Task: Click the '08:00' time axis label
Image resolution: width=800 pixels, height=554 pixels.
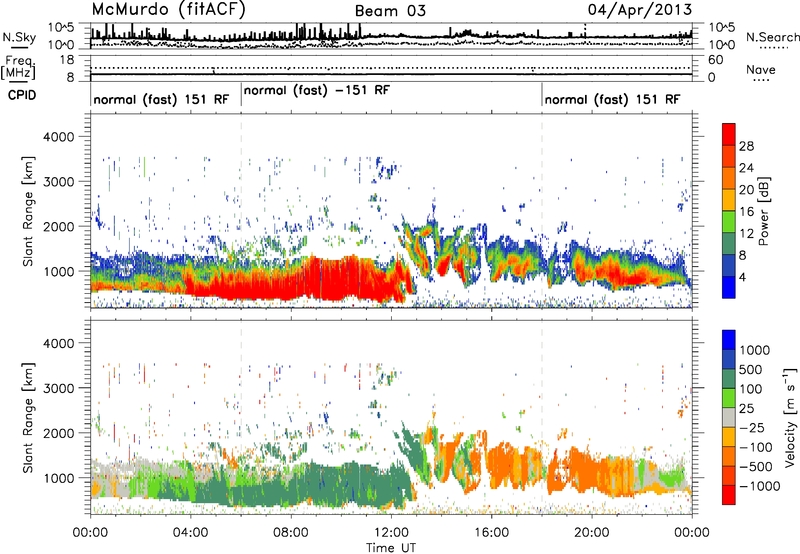Action: pos(291,533)
